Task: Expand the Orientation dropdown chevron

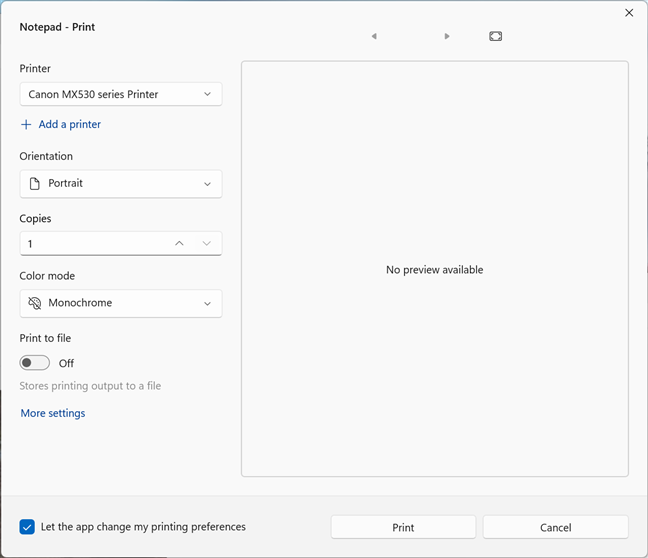Action: (x=208, y=184)
